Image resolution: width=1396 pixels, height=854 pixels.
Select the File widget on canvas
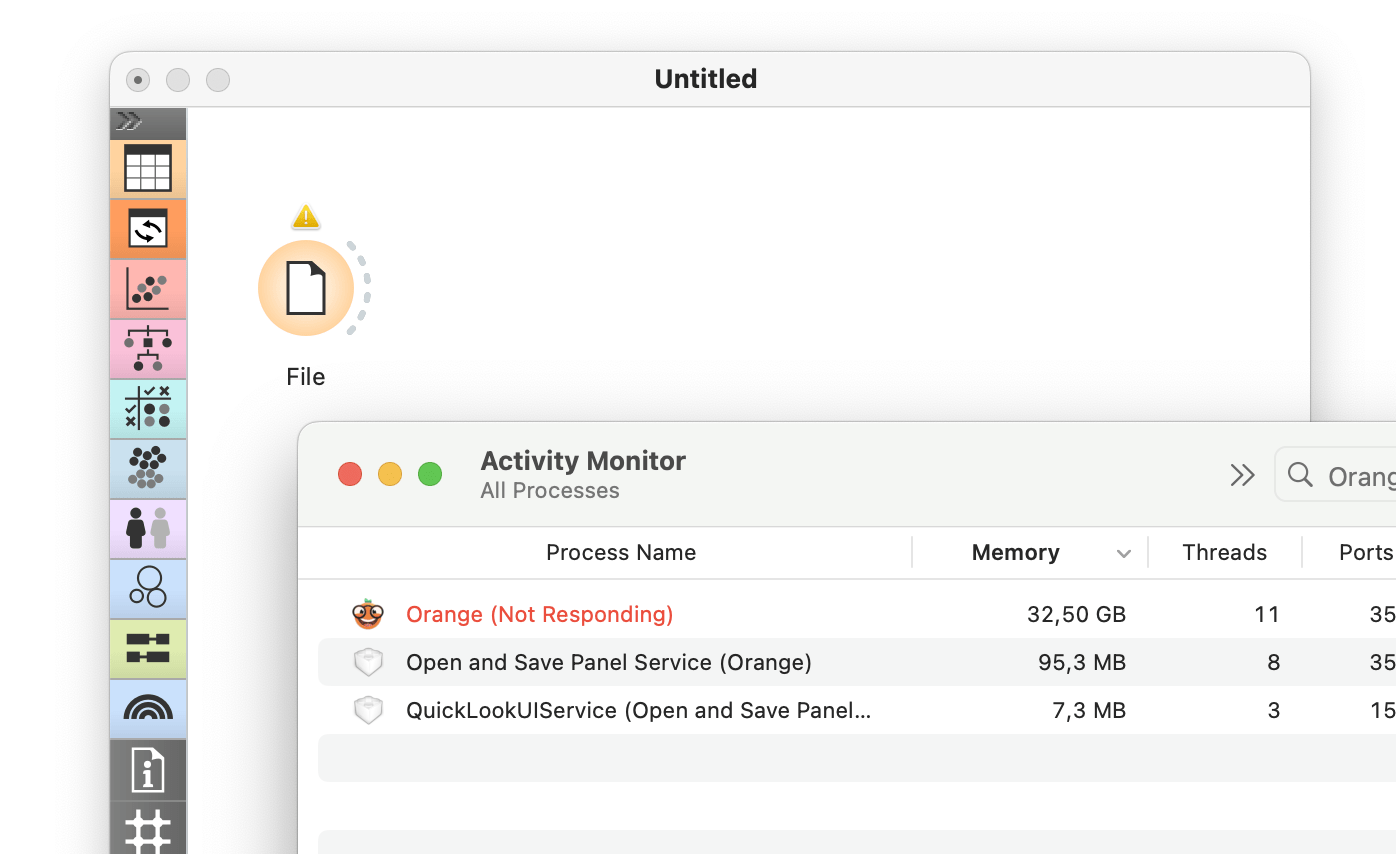click(x=306, y=288)
